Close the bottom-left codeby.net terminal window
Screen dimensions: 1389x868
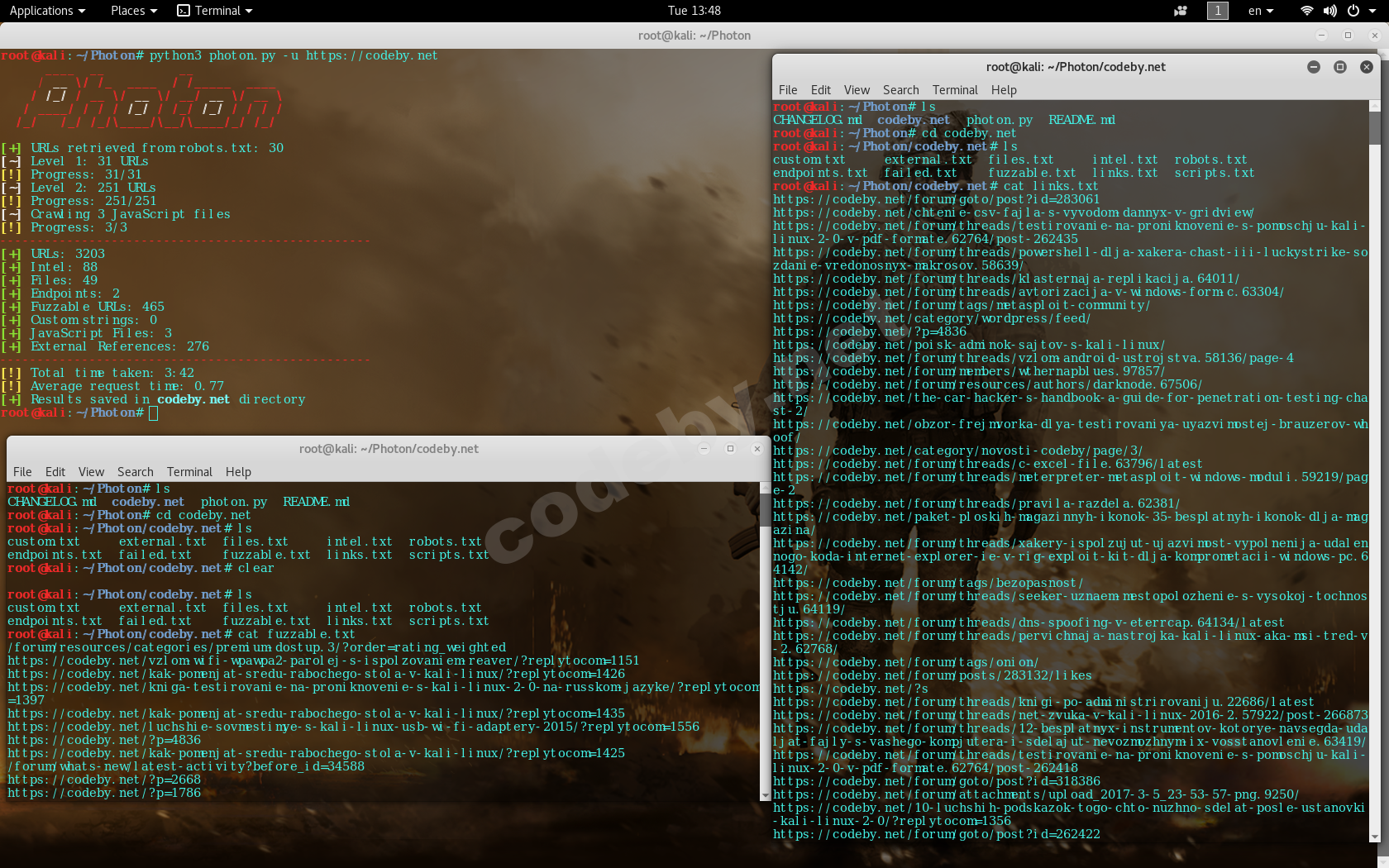tap(757, 449)
